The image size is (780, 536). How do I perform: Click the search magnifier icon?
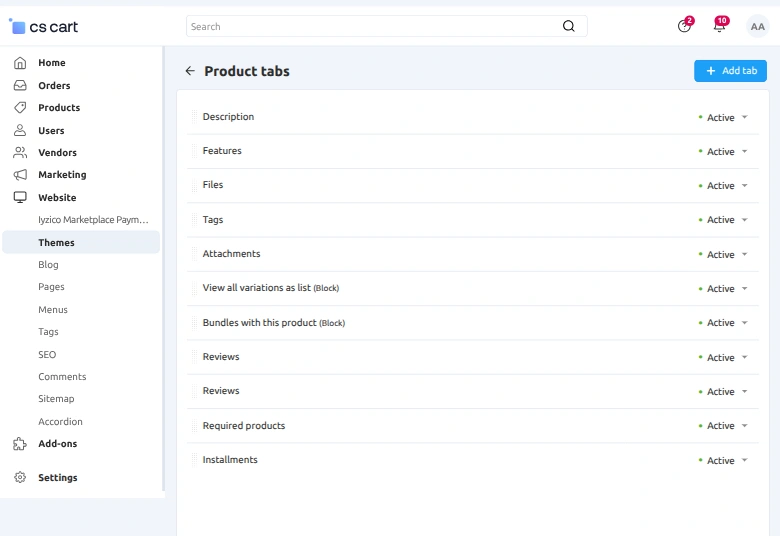click(569, 26)
